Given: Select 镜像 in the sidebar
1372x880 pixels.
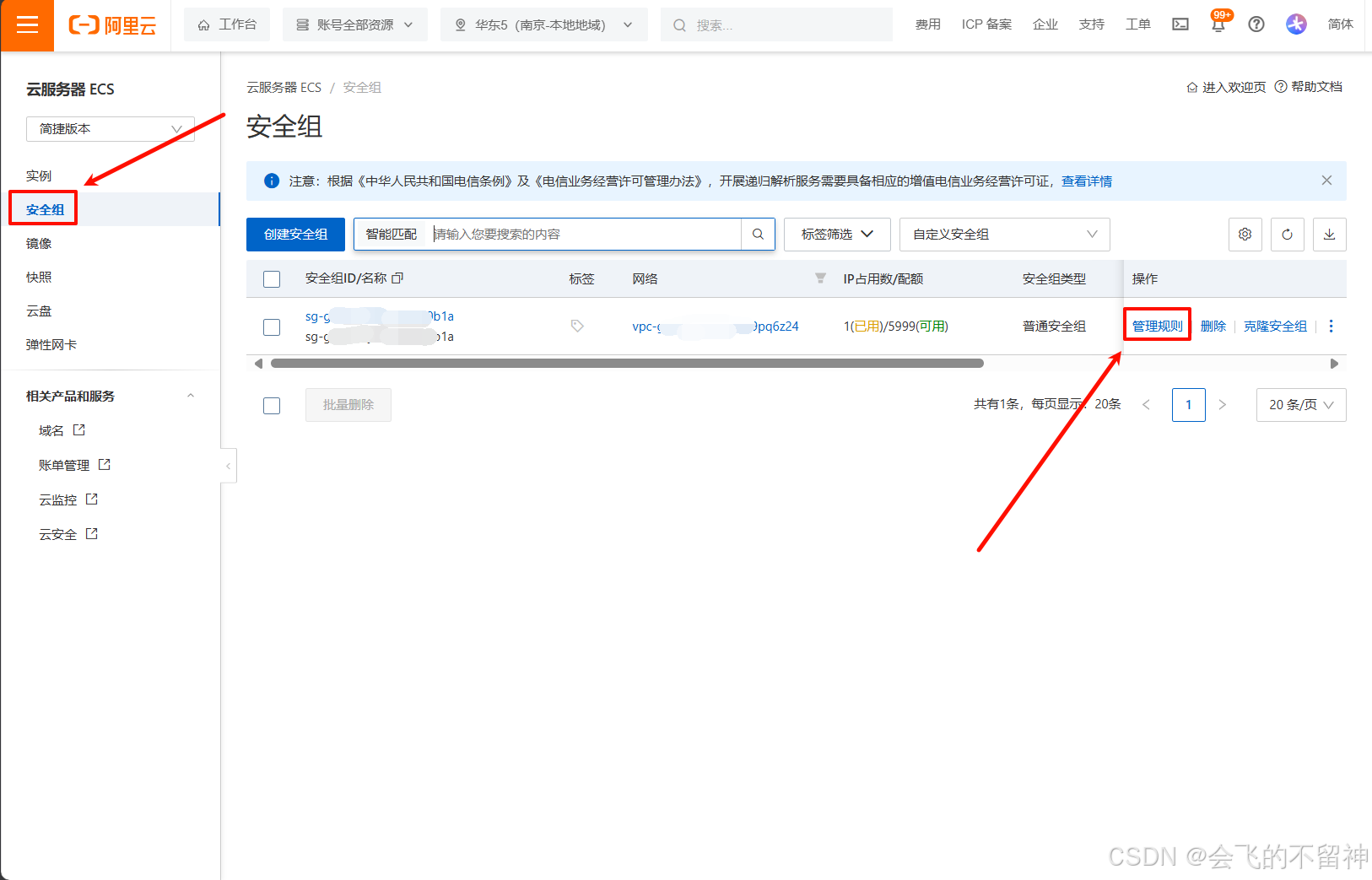Looking at the screenshot, I should point(39,243).
